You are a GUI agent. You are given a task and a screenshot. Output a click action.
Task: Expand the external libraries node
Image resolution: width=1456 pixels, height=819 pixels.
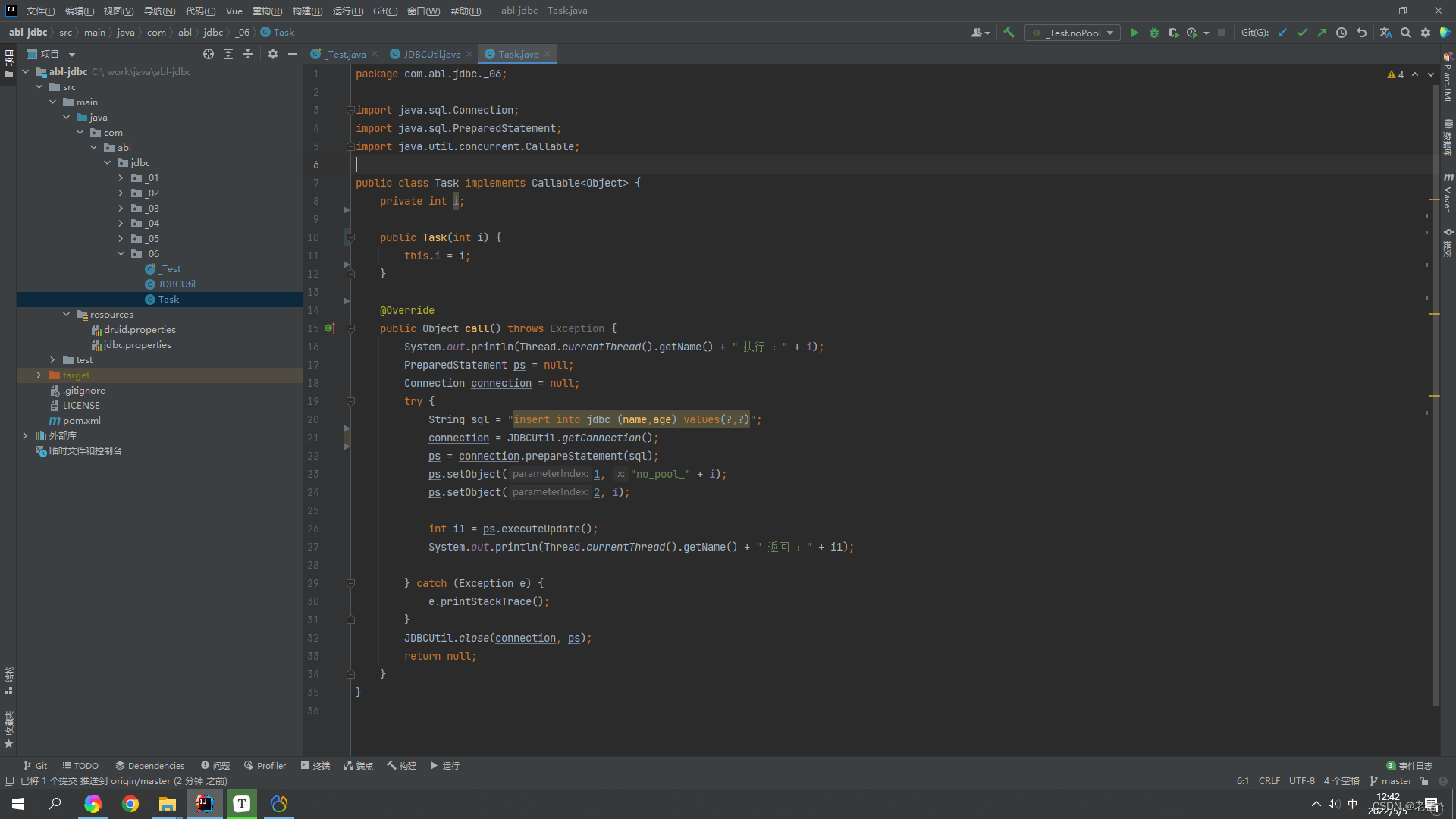(x=25, y=435)
